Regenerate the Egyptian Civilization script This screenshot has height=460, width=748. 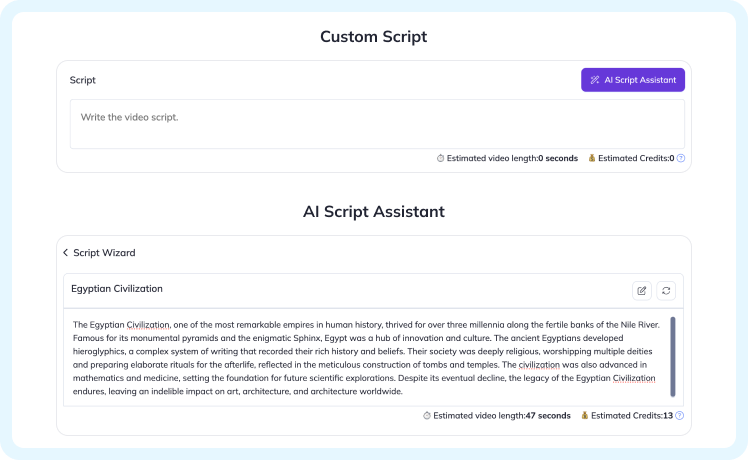click(x=667, y=290)
